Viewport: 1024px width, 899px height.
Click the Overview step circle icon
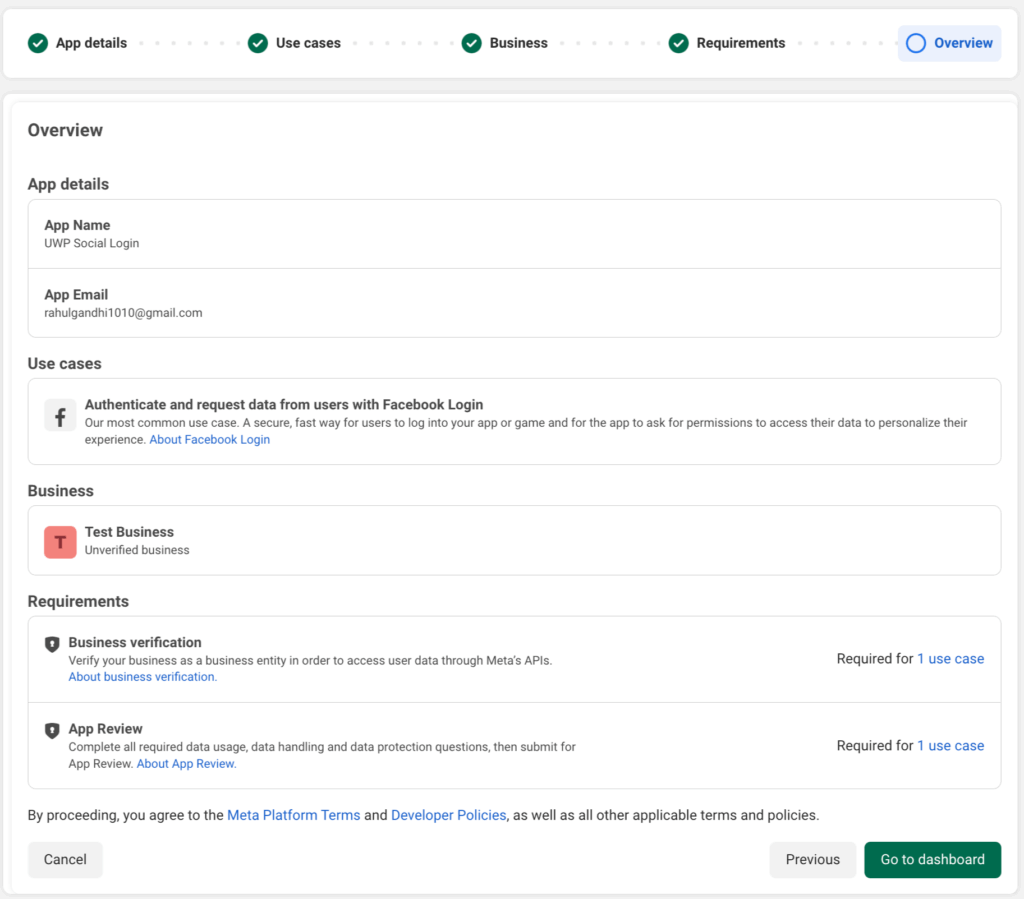point(915,43)
